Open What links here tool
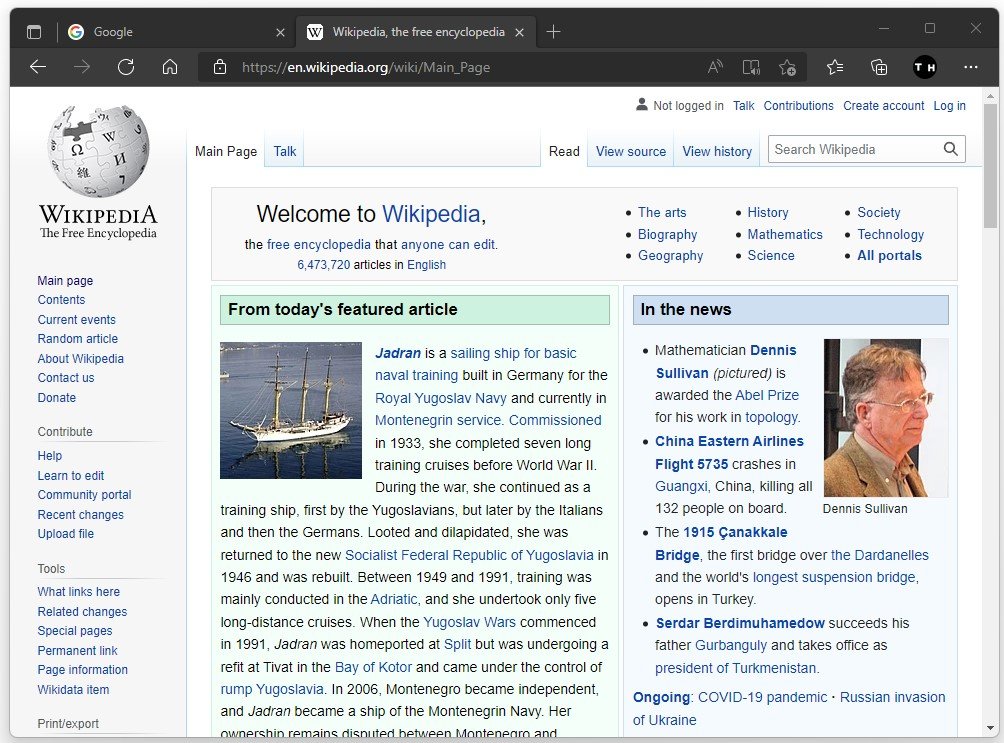1004x743 pixels. point(78,592)
